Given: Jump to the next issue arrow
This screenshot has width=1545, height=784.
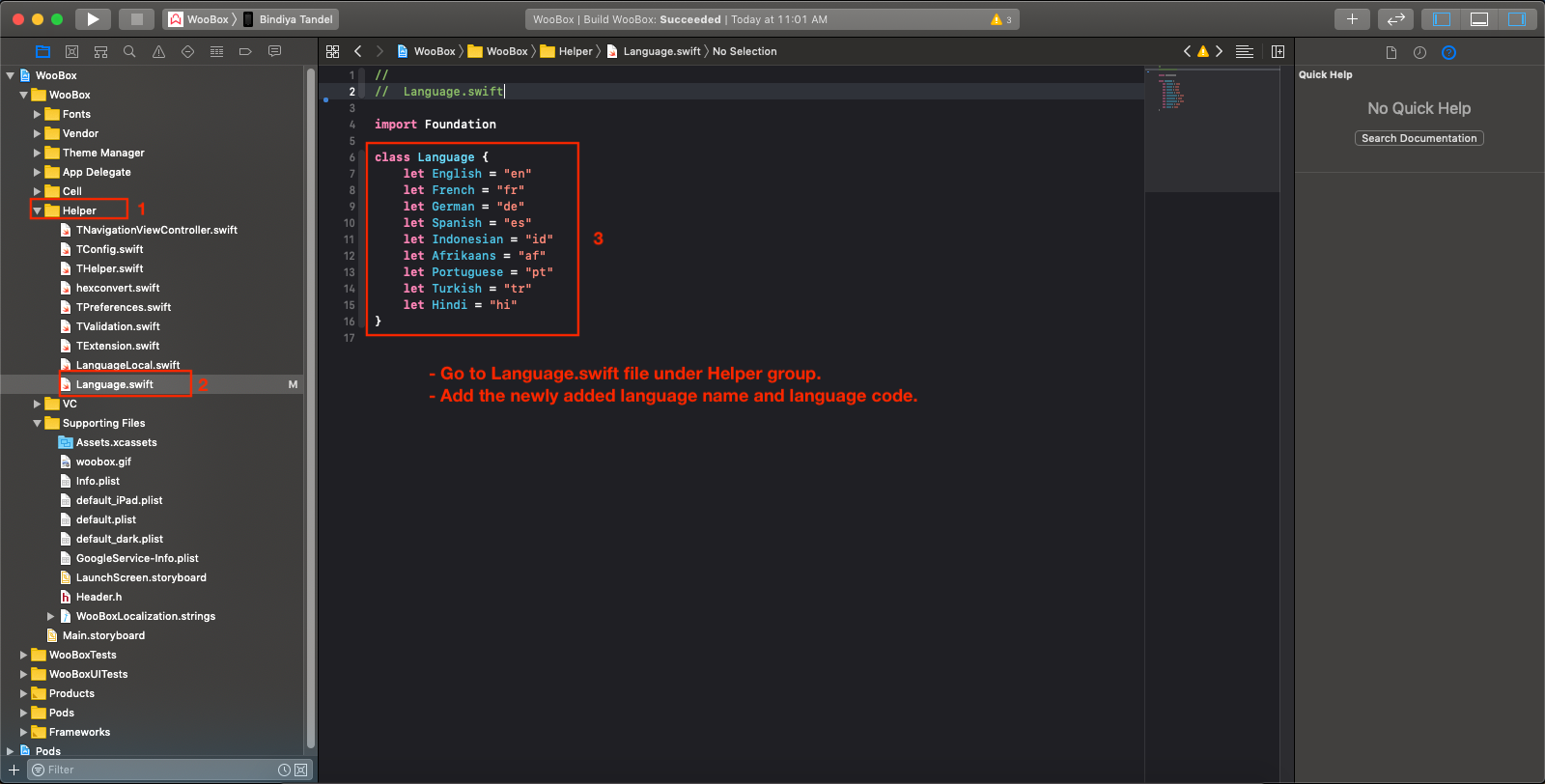Looking at the screenshot, I should click(1219, 51).
